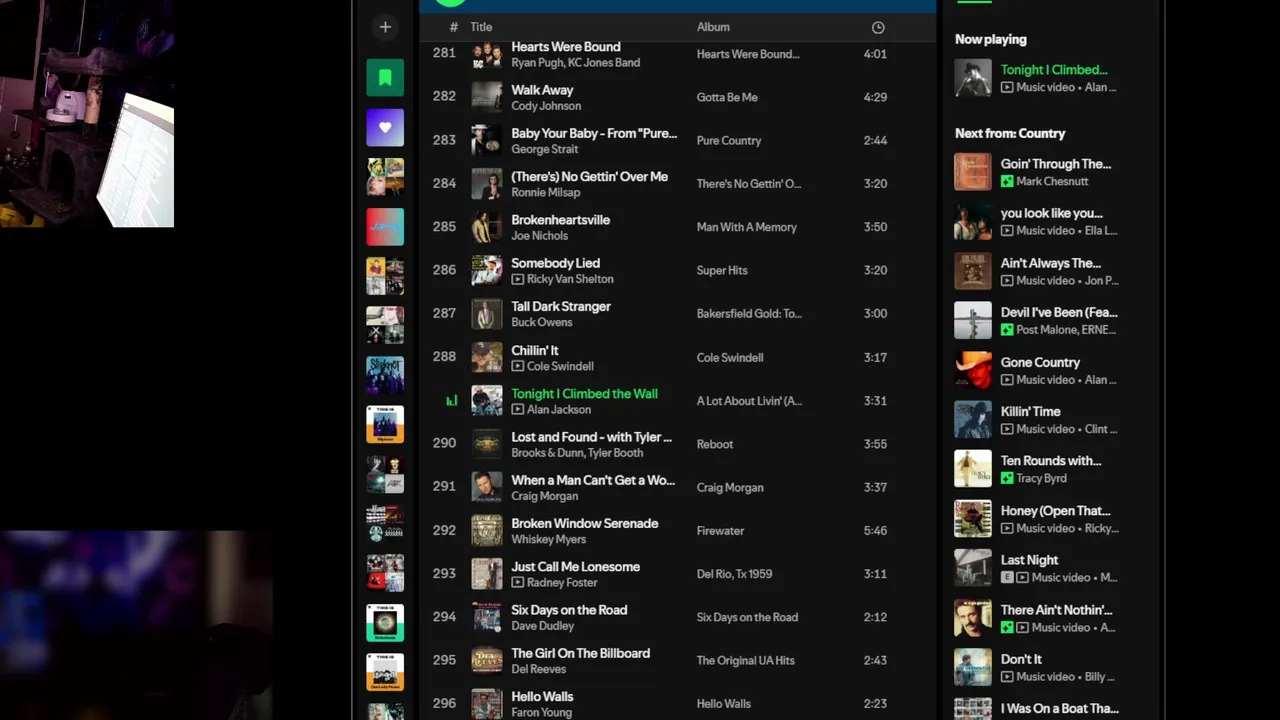Click video icon under 'Honey (Open That...'
This screenshot has height=720, width=1280.
point(1007,528)
